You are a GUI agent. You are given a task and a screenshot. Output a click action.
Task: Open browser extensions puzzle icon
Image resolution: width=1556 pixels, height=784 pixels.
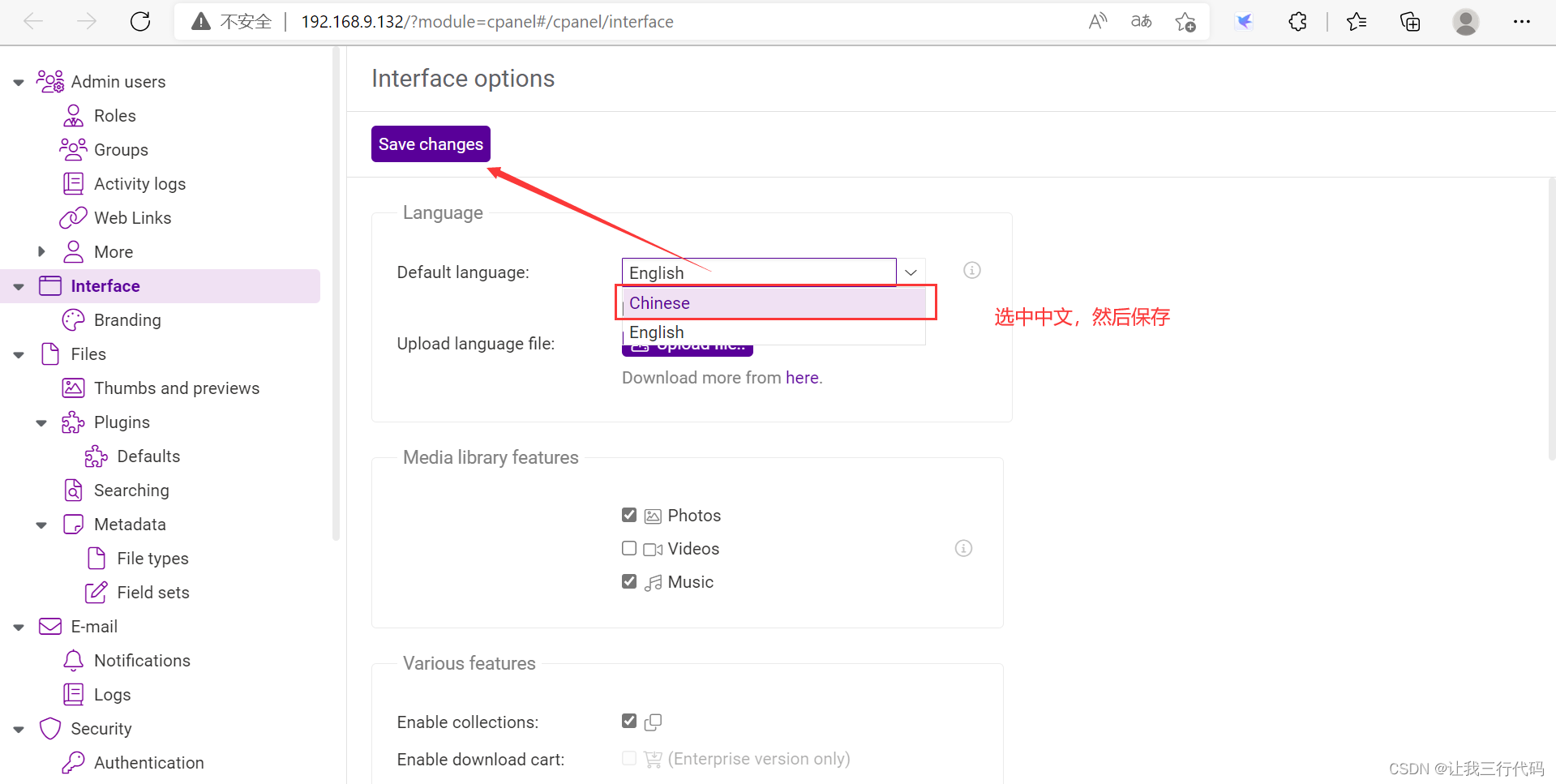(x=1297, y=22)
